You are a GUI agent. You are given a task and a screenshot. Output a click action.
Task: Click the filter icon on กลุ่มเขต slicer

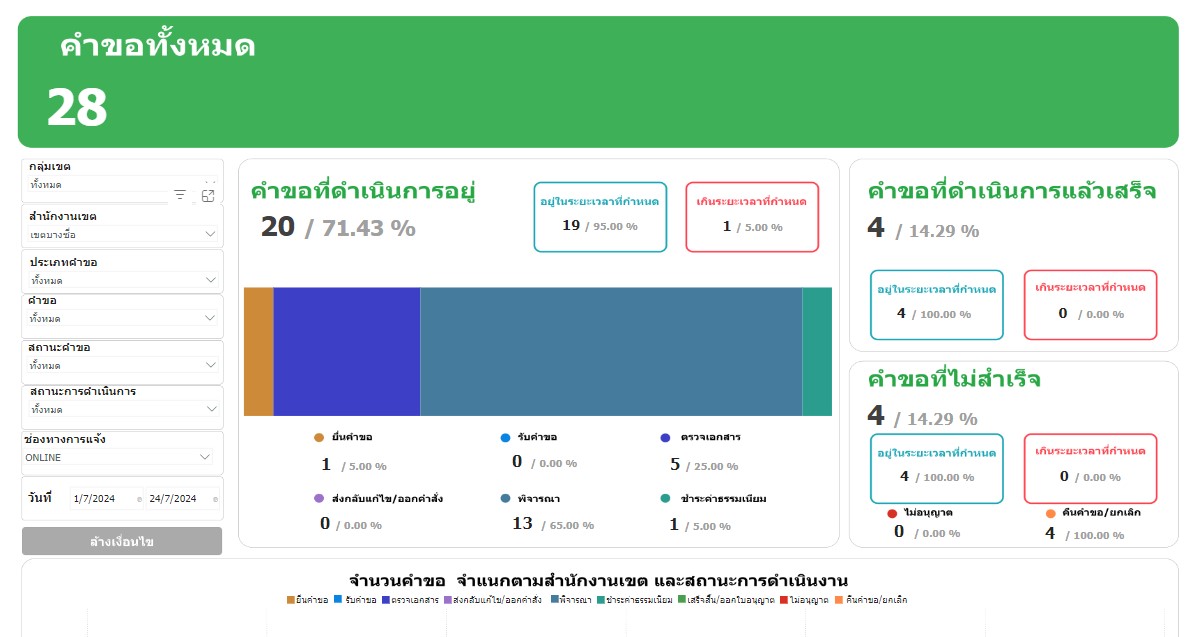tap(180, 196)
